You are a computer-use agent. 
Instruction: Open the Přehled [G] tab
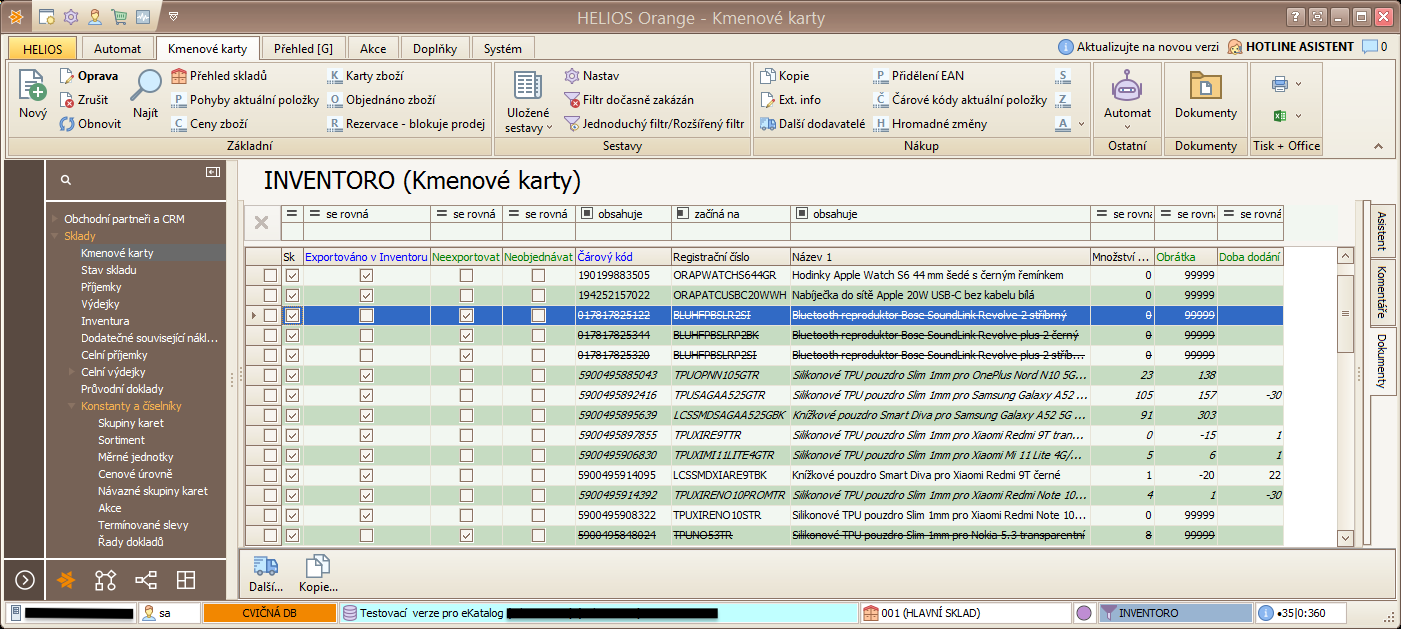point(303,49)
